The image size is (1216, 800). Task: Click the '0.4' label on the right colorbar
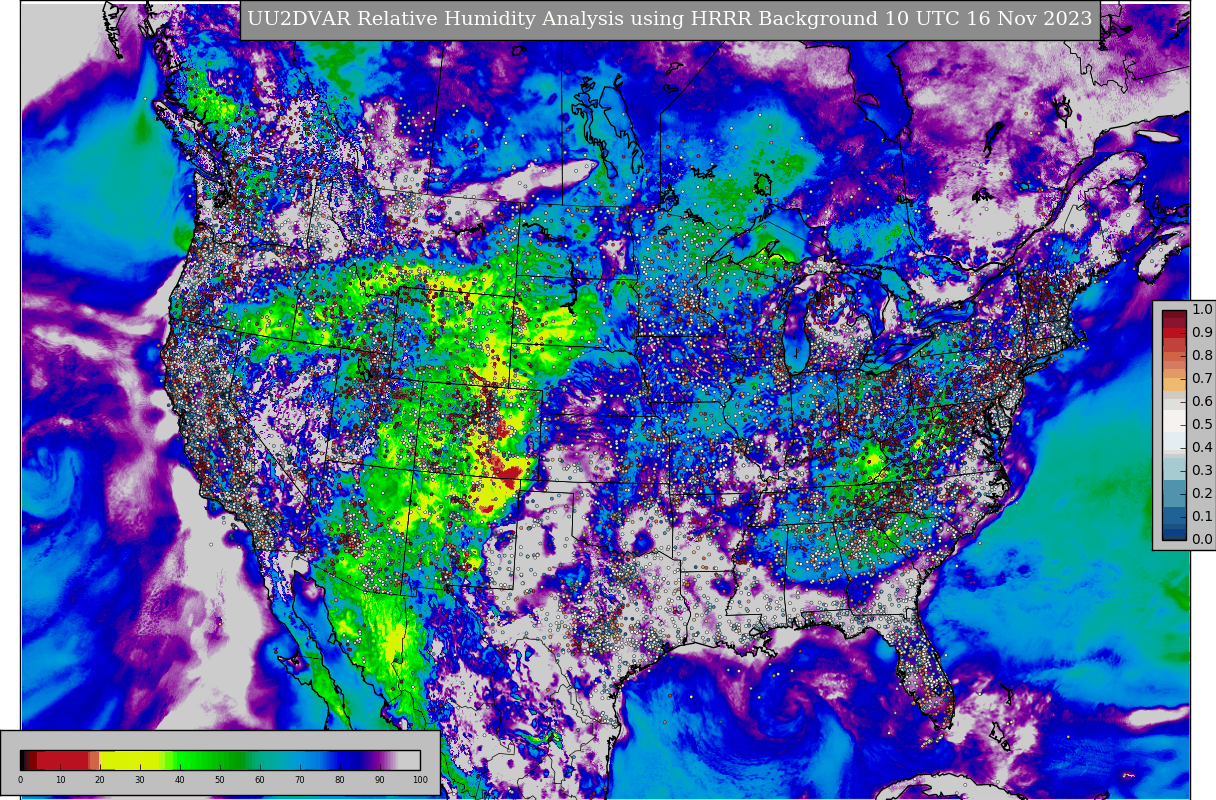pyautogui.click(x=1202, y=448)
